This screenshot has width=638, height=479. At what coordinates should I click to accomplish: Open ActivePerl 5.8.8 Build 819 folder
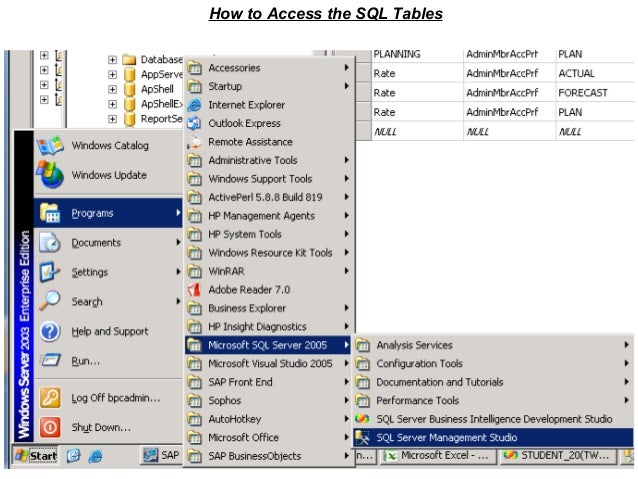[269, 197]
